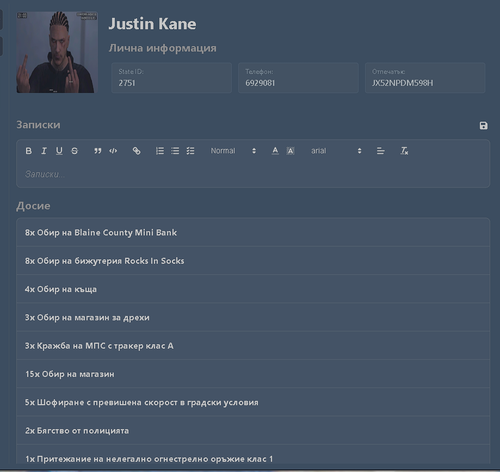
Task: Select the Rocks In Socks robbery record
Action: [x=253, y=261]
